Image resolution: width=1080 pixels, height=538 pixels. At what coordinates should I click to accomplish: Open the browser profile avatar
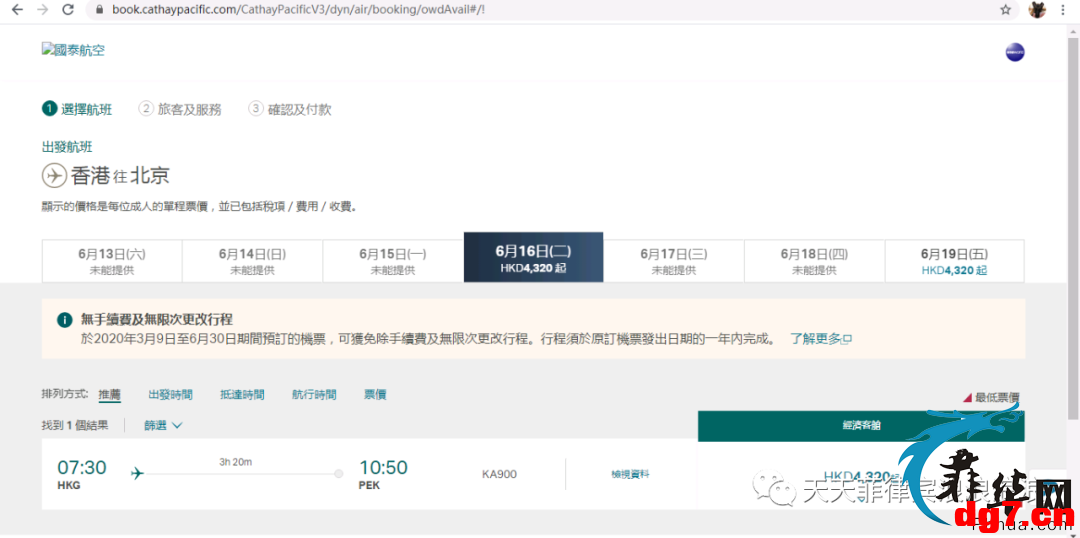point(1037,10)
